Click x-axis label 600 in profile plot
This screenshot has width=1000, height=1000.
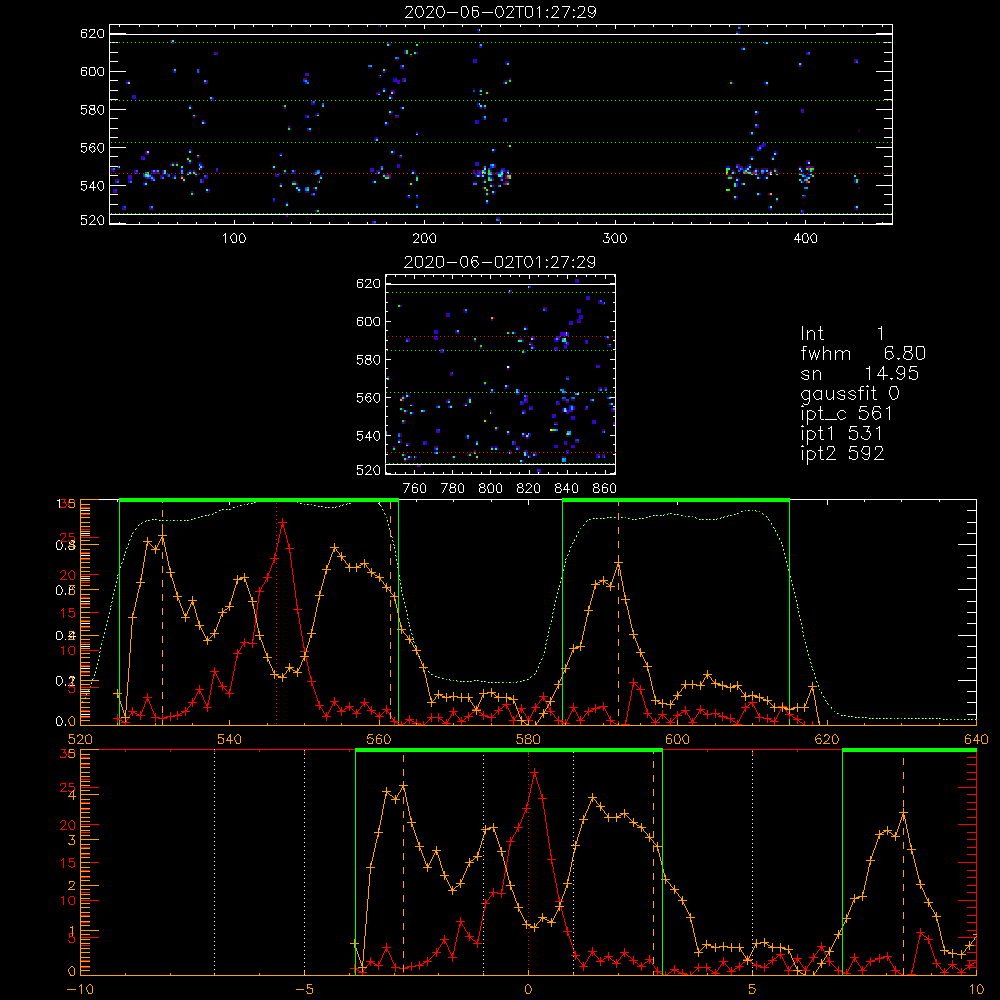coord(677,739)
